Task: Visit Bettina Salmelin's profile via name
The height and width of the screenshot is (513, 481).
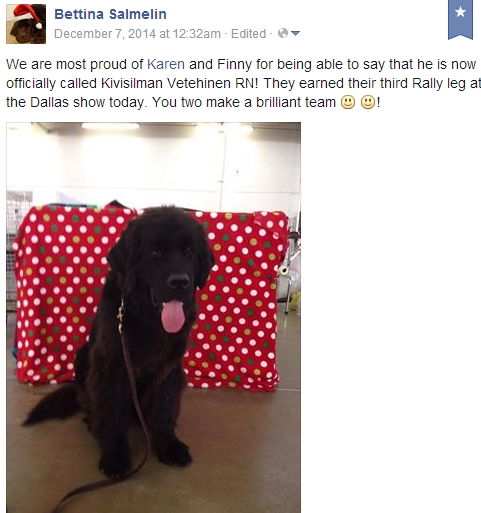Action: pos(110,14)
